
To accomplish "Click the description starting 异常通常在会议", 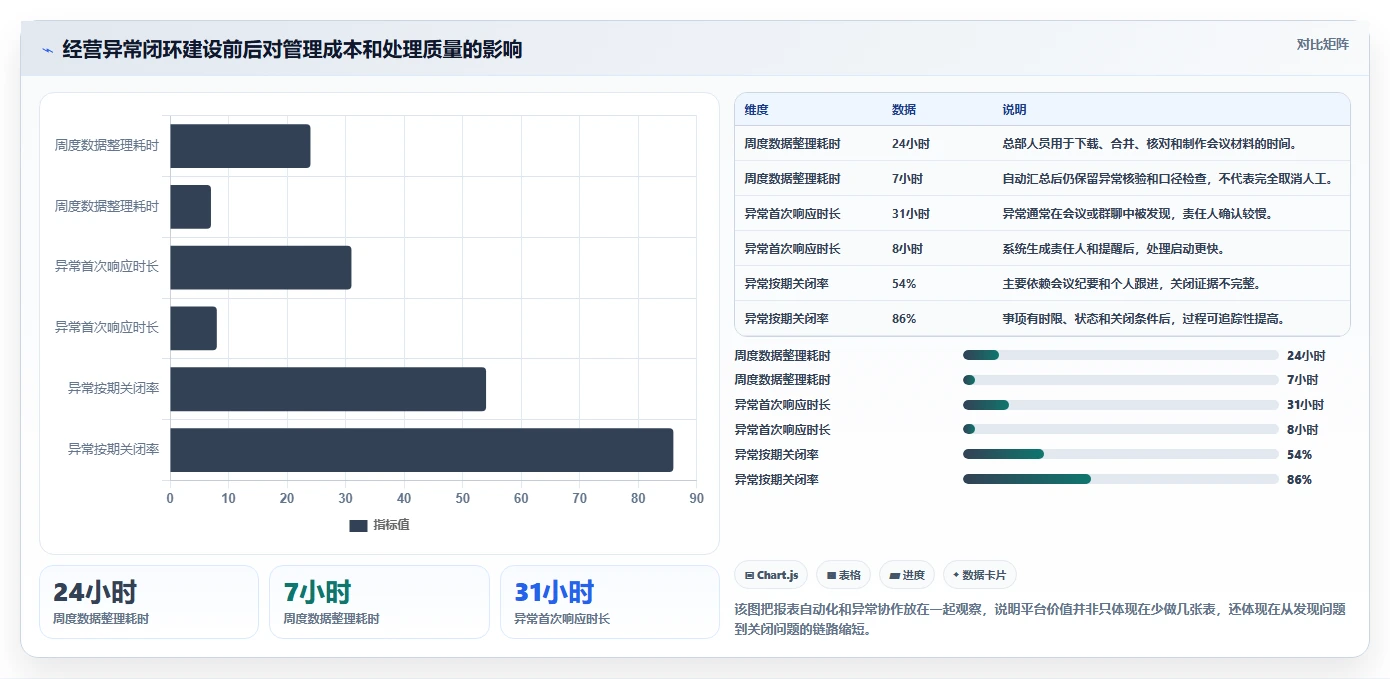I will click(x=1137, y=214).
